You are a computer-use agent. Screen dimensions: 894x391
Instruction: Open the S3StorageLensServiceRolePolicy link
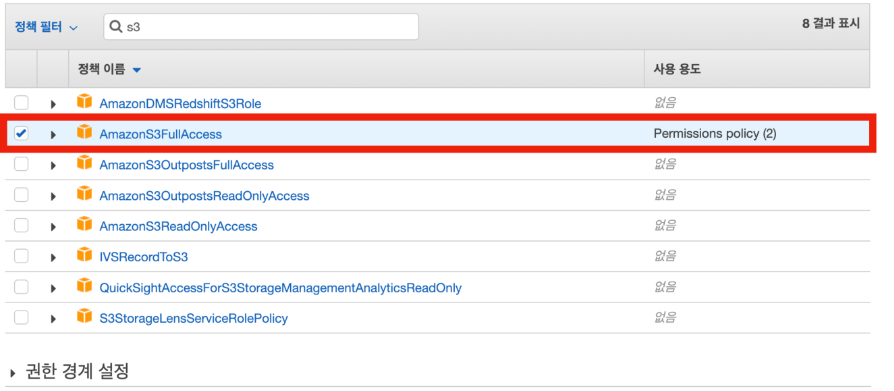[193, 319]
